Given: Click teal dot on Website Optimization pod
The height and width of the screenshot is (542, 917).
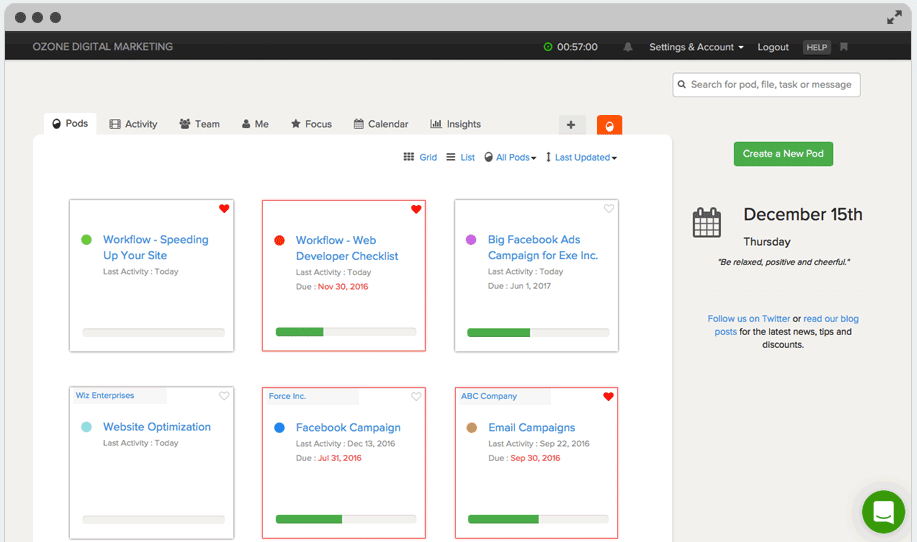Looking at the screenshot, I should 87,427.
